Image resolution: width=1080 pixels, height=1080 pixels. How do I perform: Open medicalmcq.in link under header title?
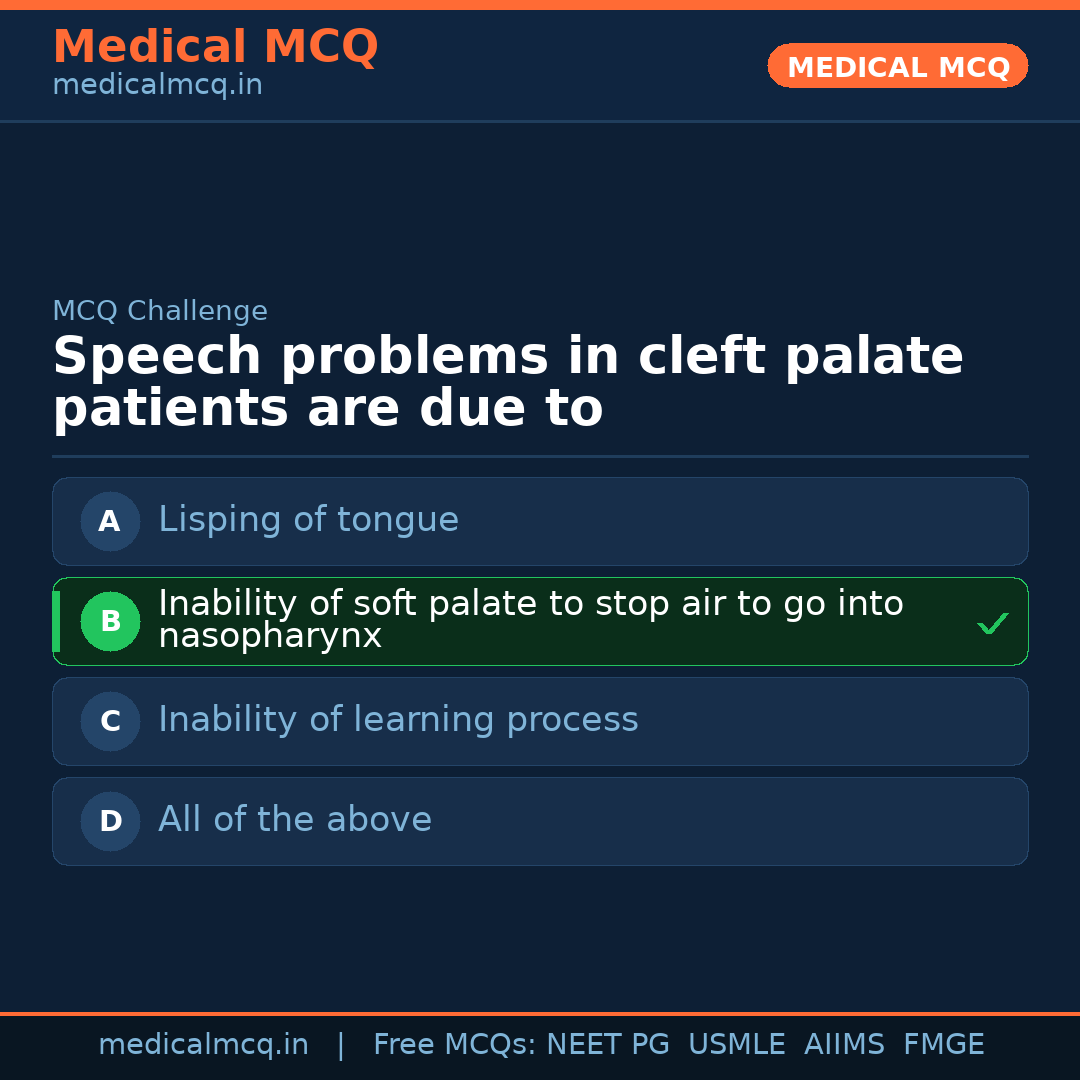tap(157, 86)
